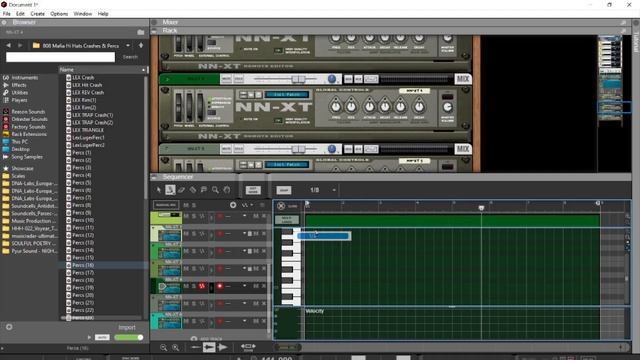Select the Pencil tool in sequencer toolbar
The width and height of the screenshot is (640, 360).
(x=170, y=190)
